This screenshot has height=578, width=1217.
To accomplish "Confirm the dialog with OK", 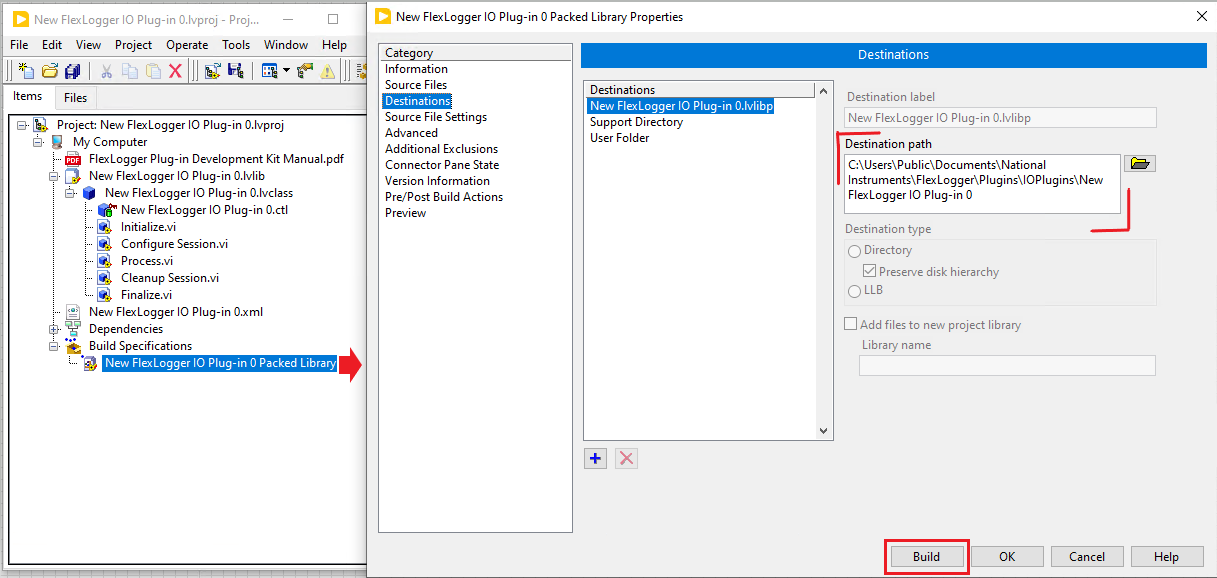I will [1007, 557].
